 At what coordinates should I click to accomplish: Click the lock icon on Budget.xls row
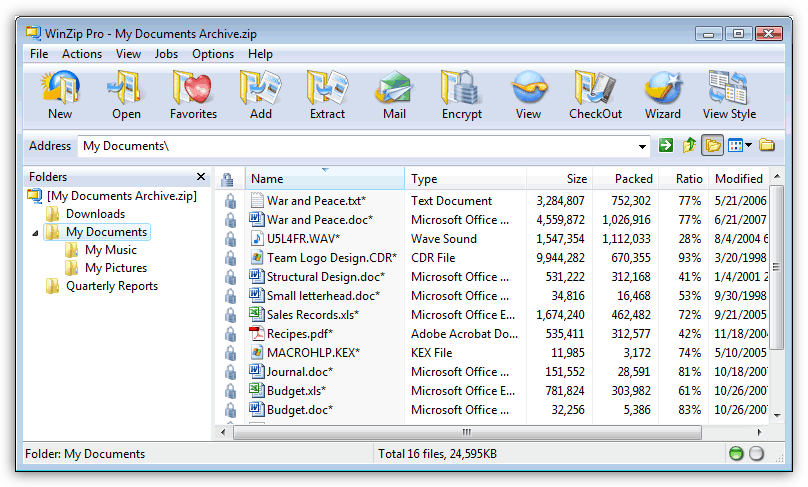click(x=230, y=391)
